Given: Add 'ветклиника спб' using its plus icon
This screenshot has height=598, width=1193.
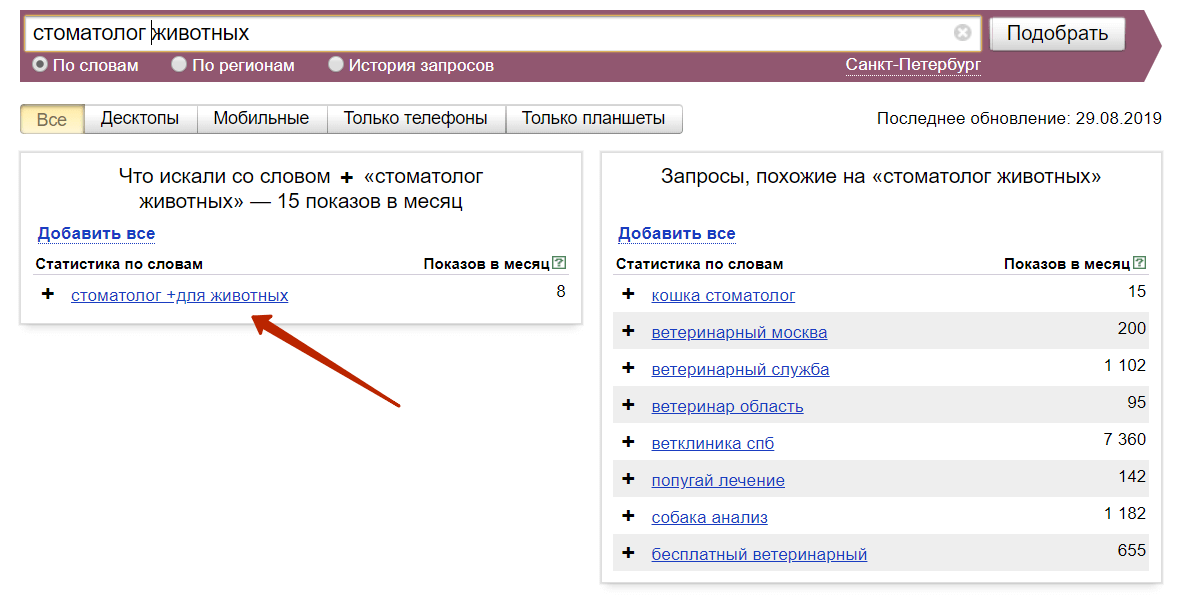Looking at the screenshot, I should (628, 442).
